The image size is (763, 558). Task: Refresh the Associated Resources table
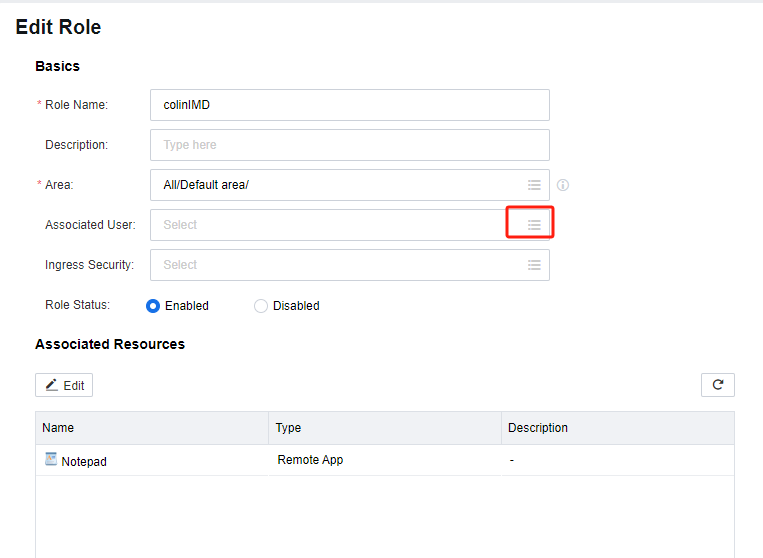coord(718,385)
